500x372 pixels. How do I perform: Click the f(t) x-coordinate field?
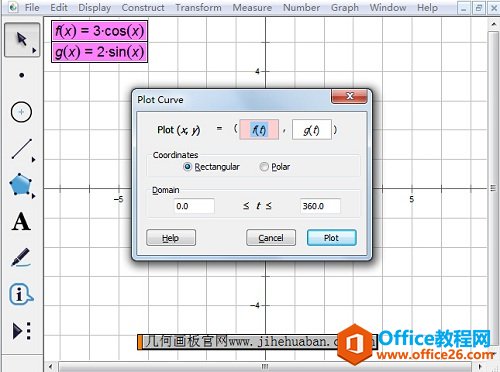point(259,130)
